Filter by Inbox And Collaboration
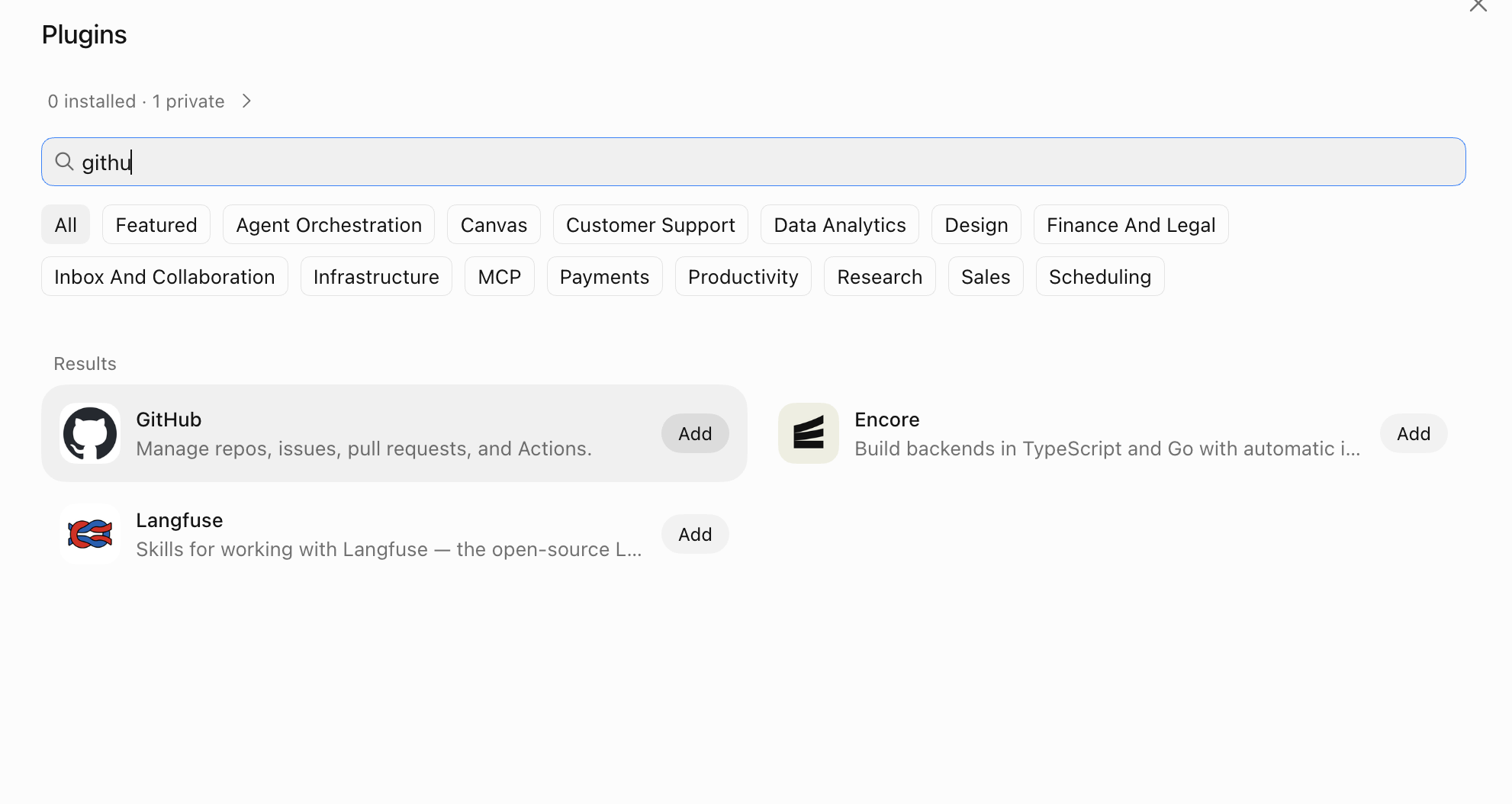 click(165, 277)
